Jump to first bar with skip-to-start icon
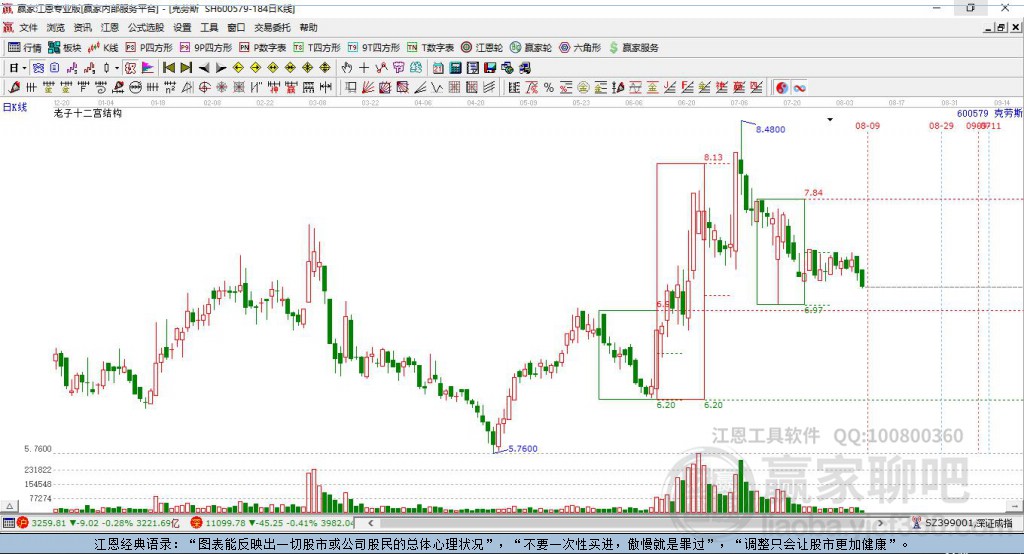The image size is (1024, 554). coord(168,68)
